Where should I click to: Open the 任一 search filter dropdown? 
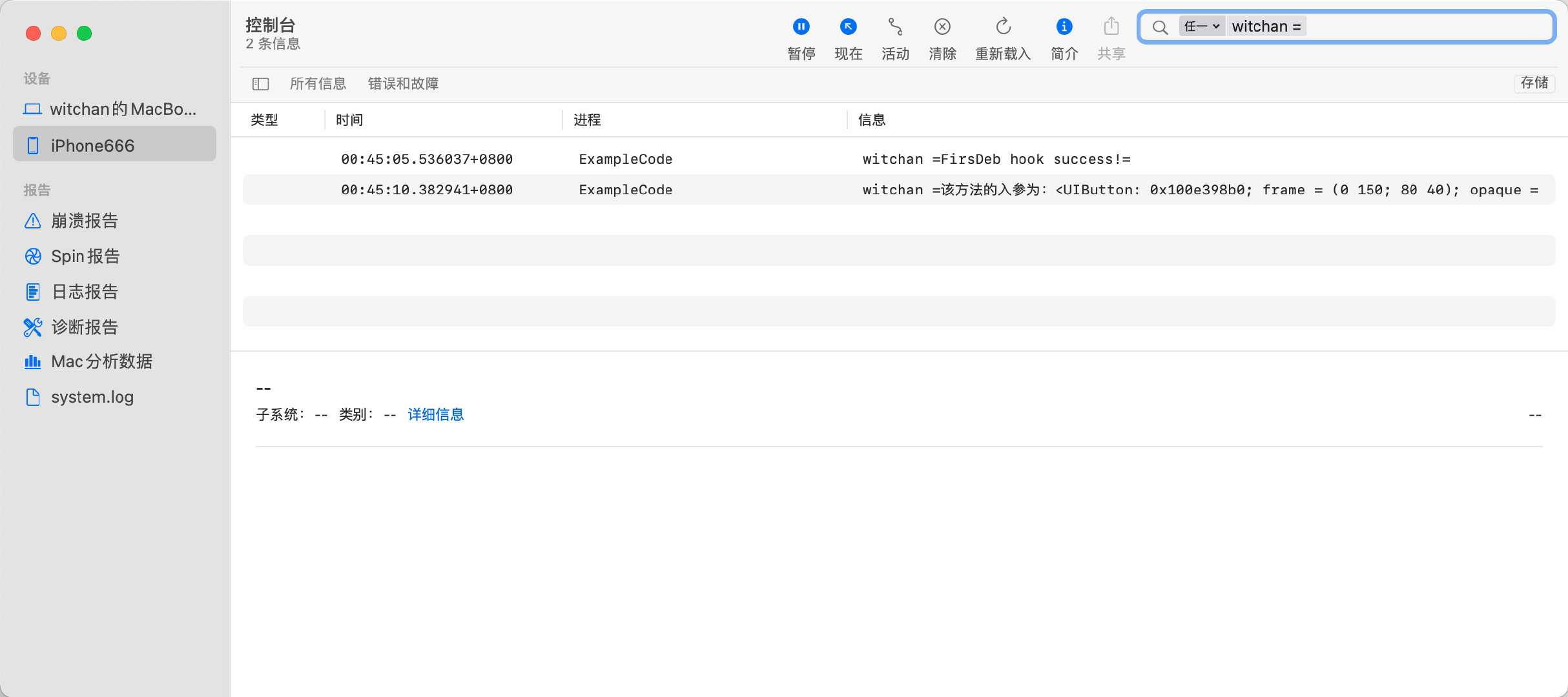(x=1201, y=26)
